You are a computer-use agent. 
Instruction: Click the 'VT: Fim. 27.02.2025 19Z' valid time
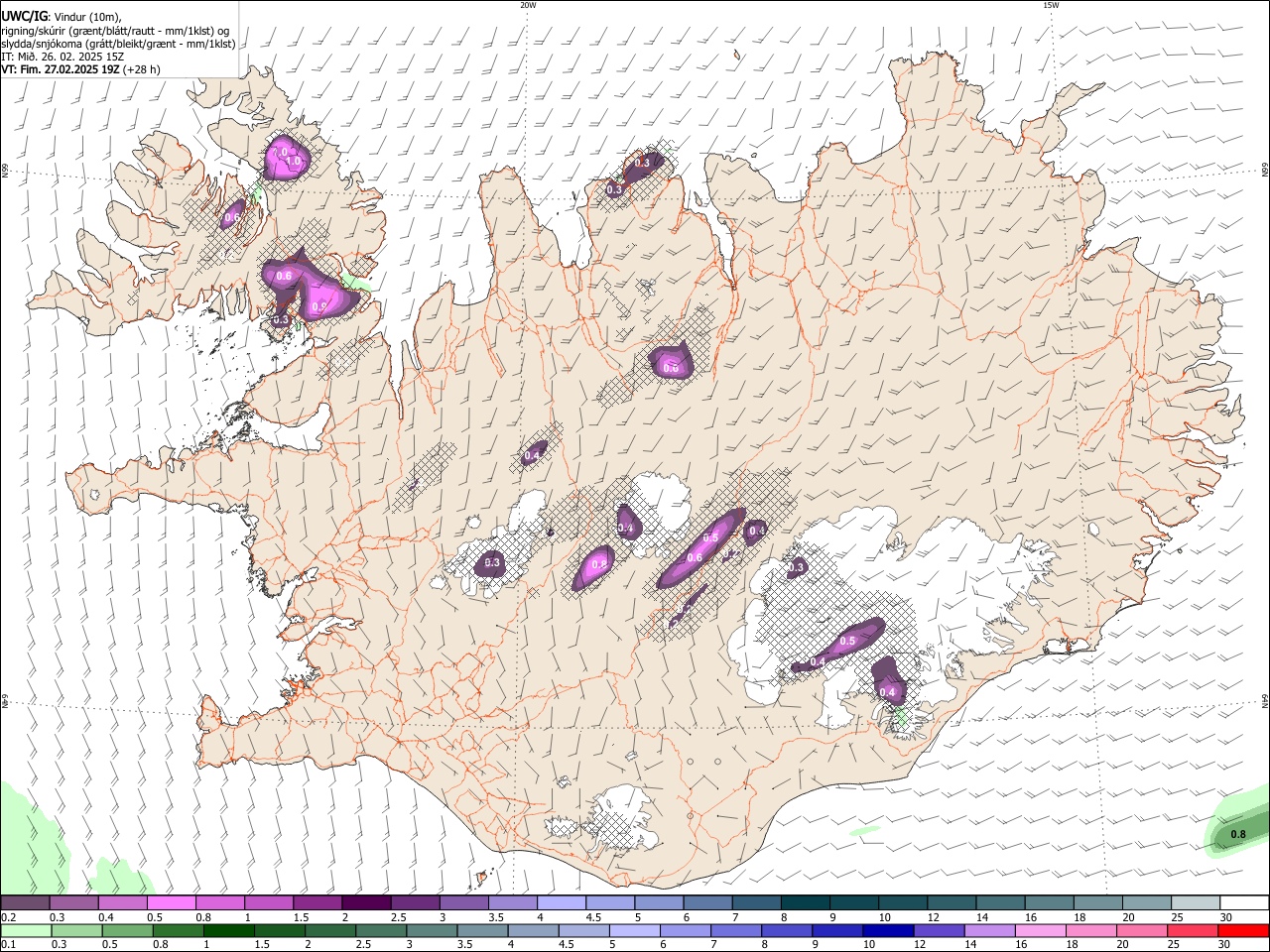(61, 69)
